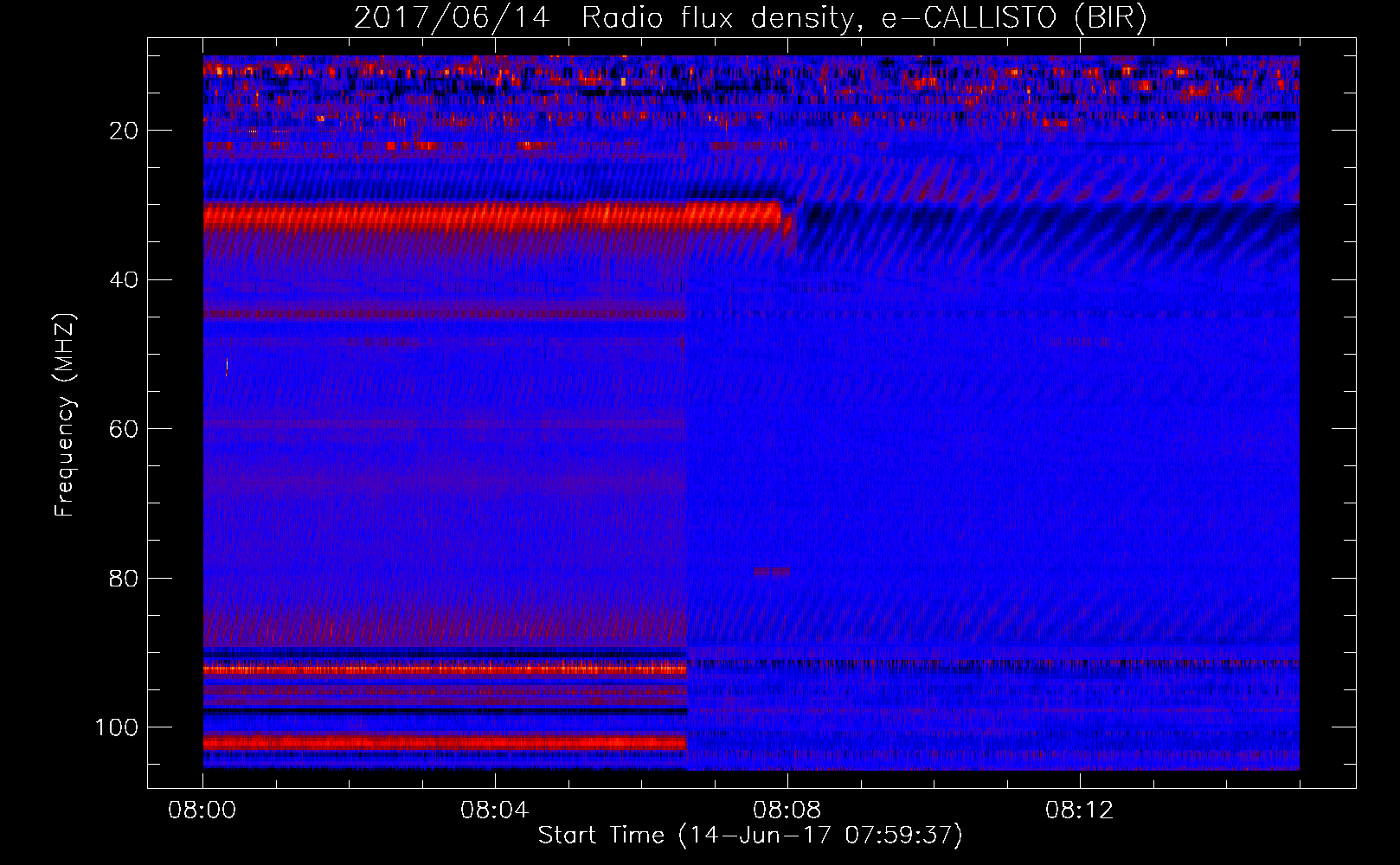Viewport: 1400px width, 865px height.
Task: Click the "08:04" time tick label
Action: click(495, 811)
